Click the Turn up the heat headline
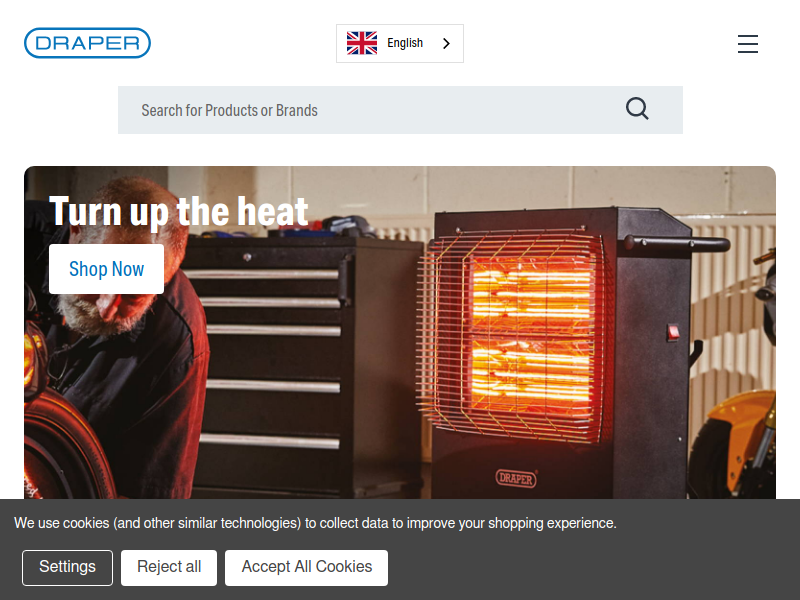 coord(179,211)
